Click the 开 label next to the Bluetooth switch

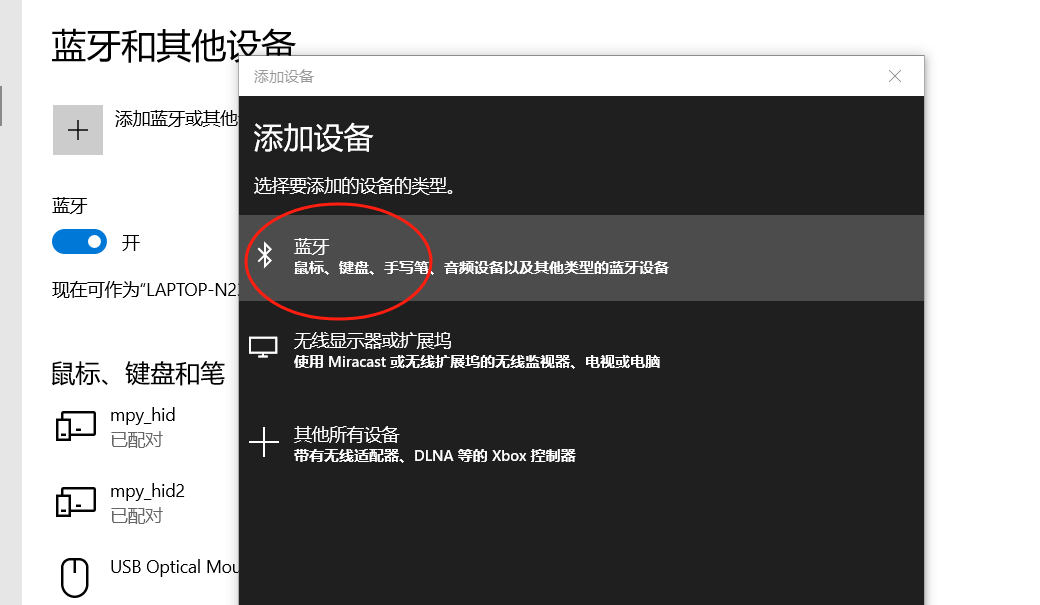point(131,243)
